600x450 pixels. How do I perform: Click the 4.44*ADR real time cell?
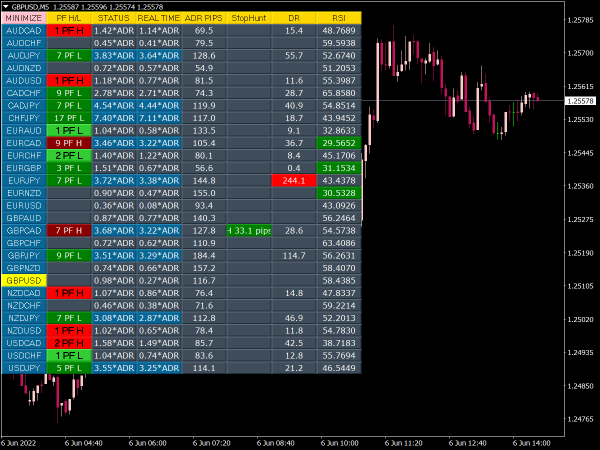[x=159, y=106]
